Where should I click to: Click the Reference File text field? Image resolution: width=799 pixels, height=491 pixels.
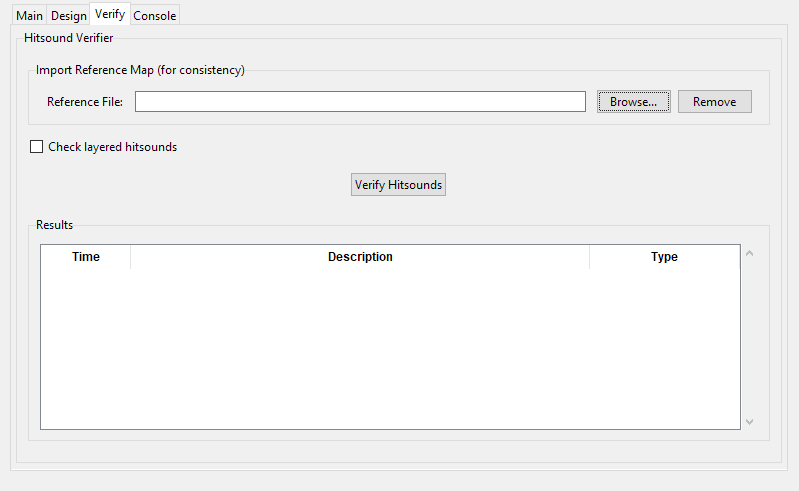[360, 102]
